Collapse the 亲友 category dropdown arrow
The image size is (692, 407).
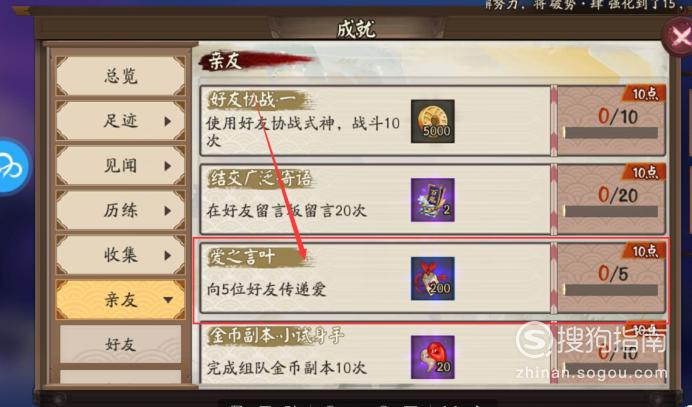[168, 300]
